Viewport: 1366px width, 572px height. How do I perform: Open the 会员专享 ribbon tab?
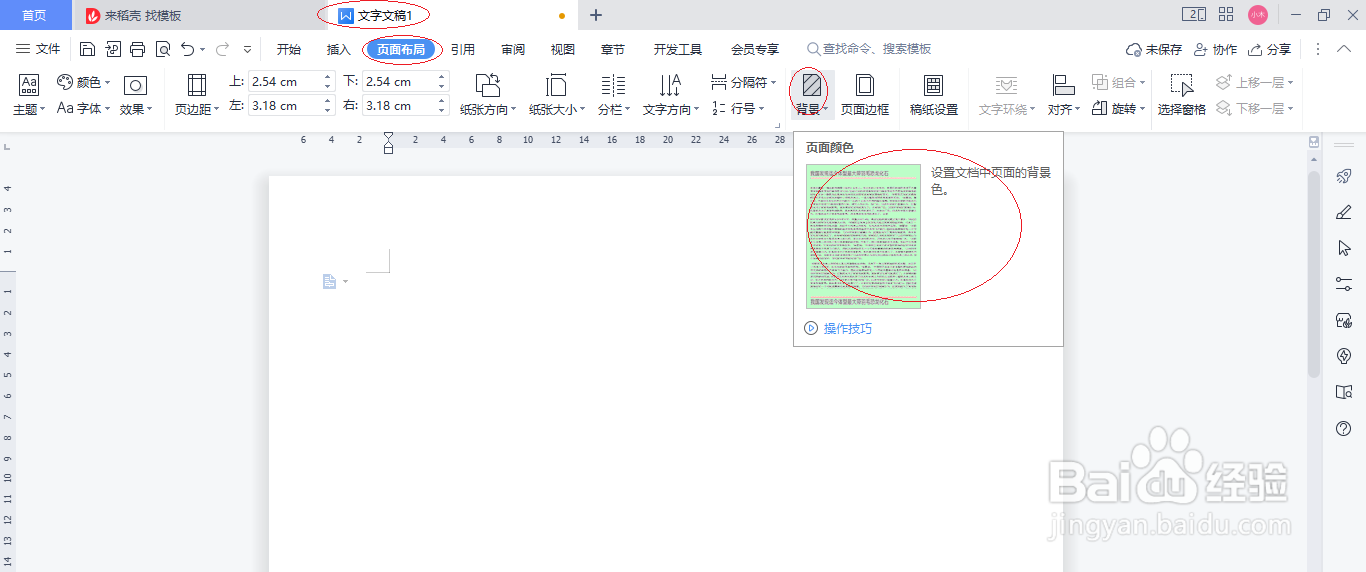click(755, 49)
